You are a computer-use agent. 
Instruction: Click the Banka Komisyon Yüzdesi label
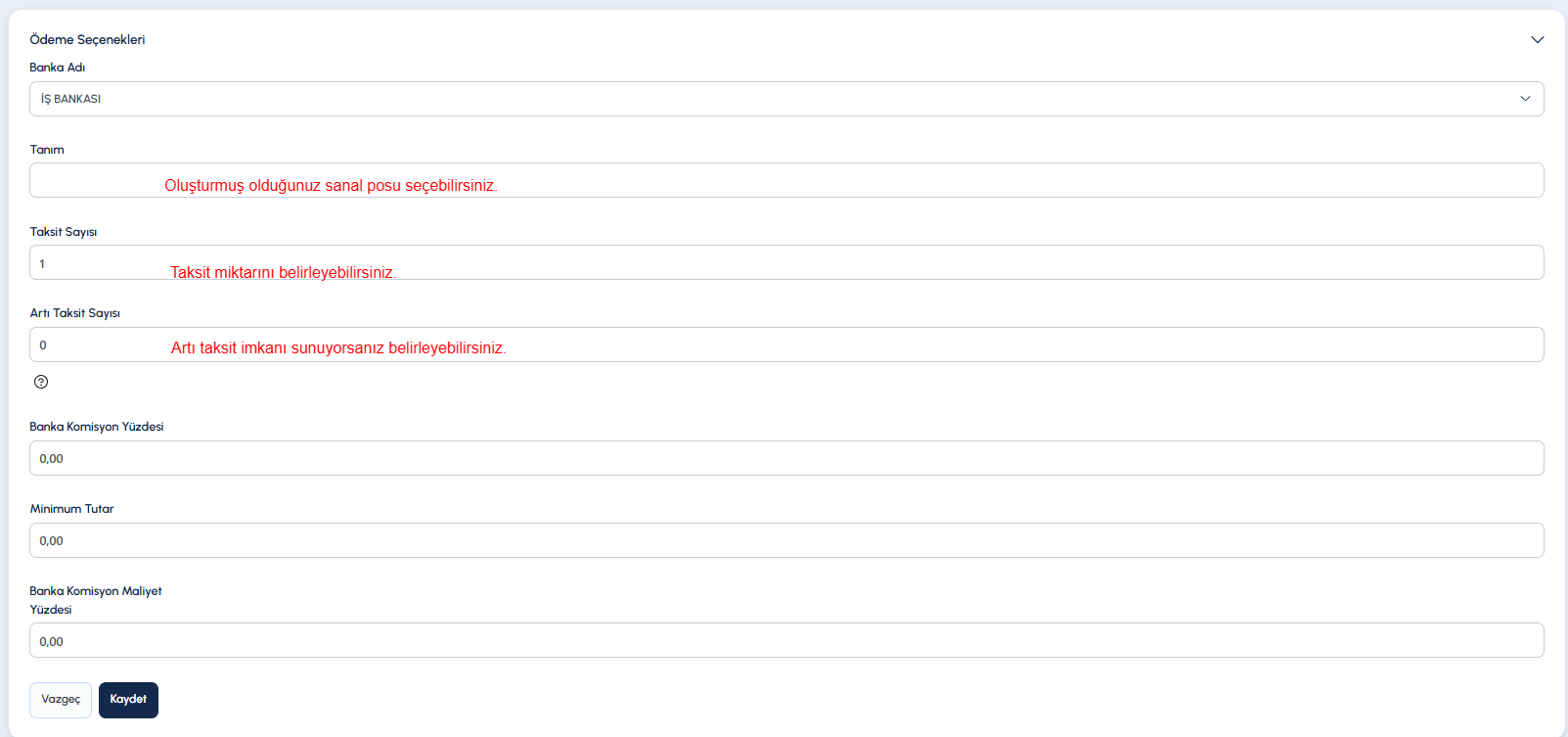pos(97,427)
